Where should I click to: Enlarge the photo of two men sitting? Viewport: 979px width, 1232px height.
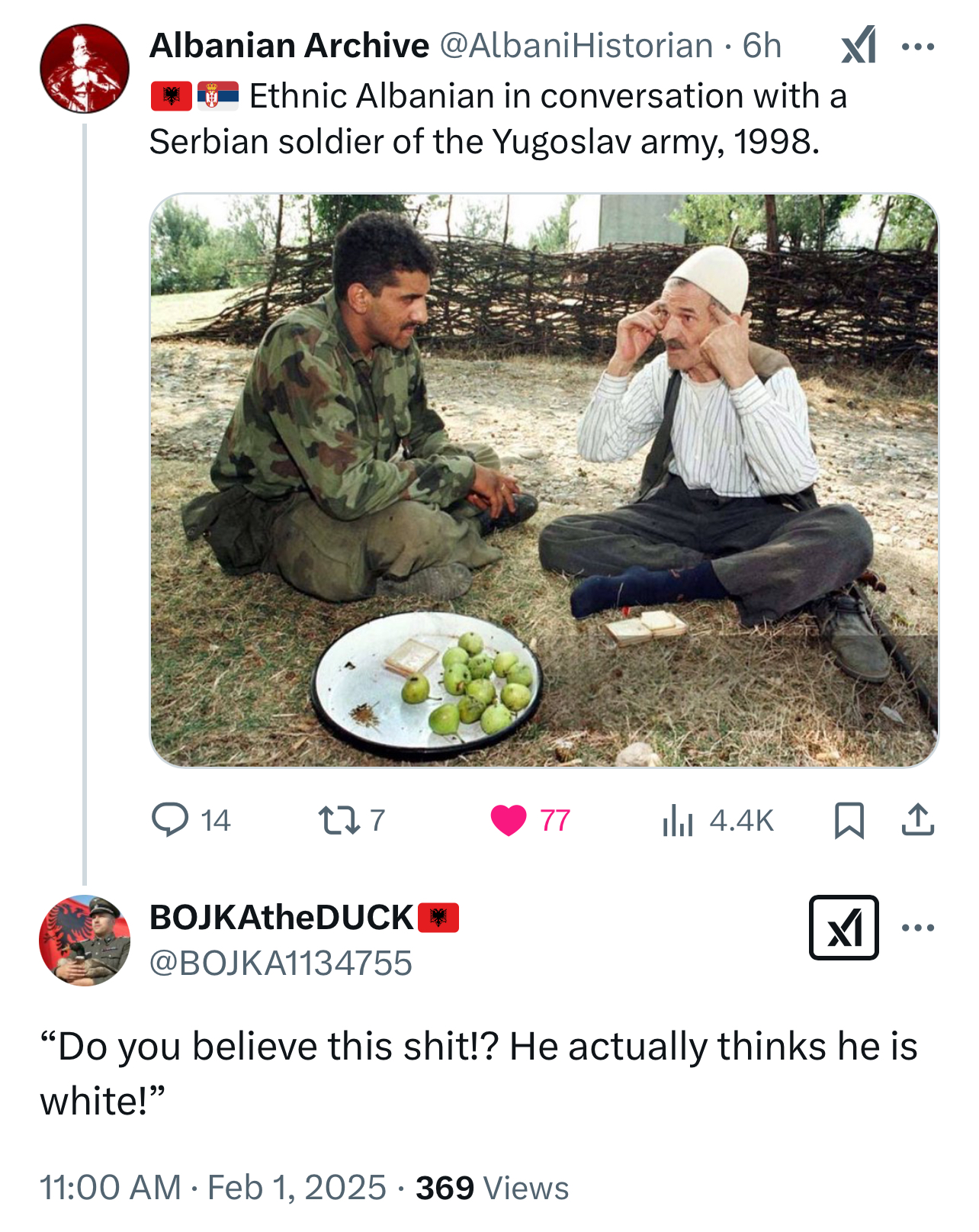pyautogui.click(x=544, y=480)
